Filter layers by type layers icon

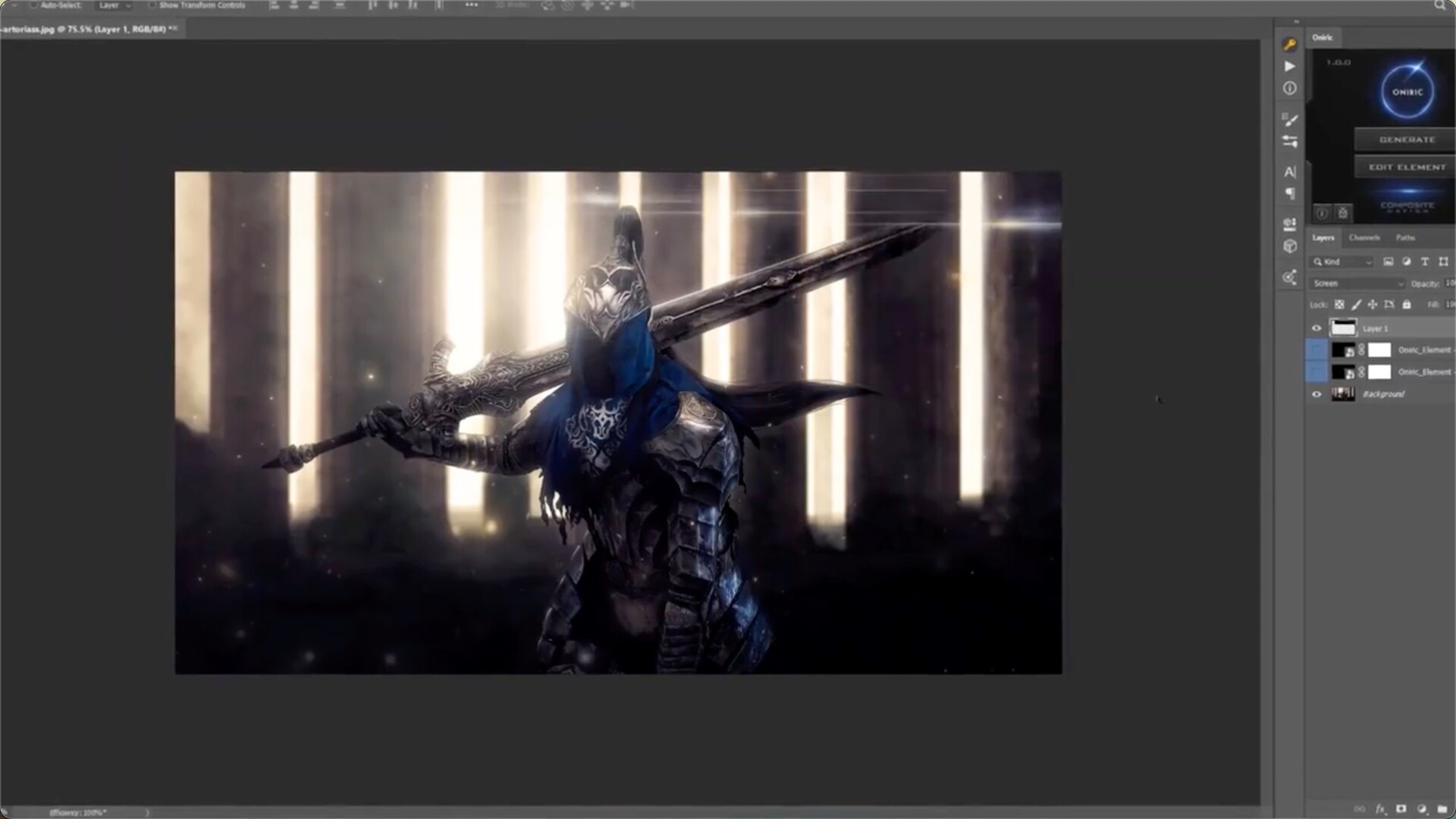(x=1425, y=262)
